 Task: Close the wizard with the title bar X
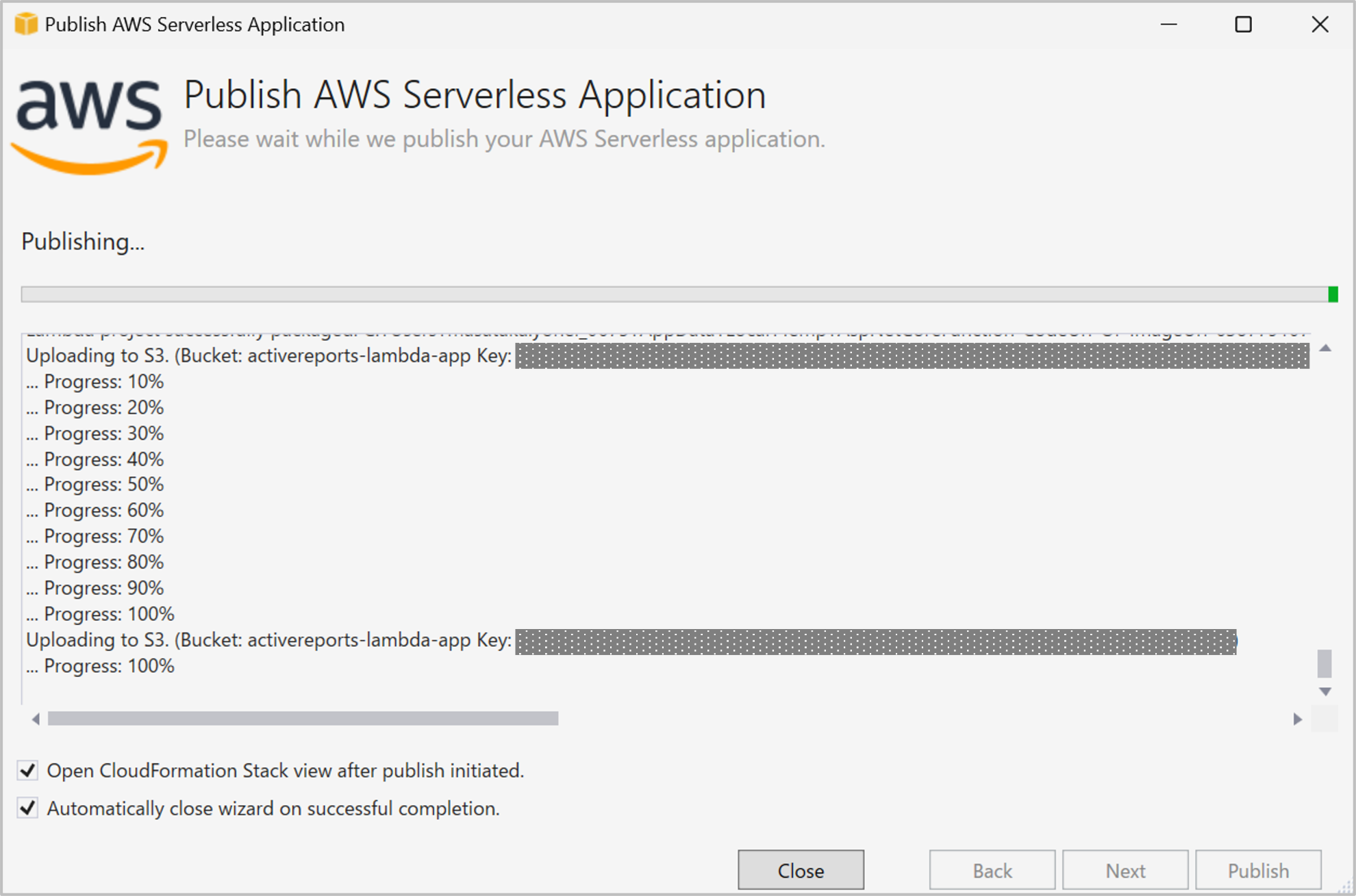1320,25
